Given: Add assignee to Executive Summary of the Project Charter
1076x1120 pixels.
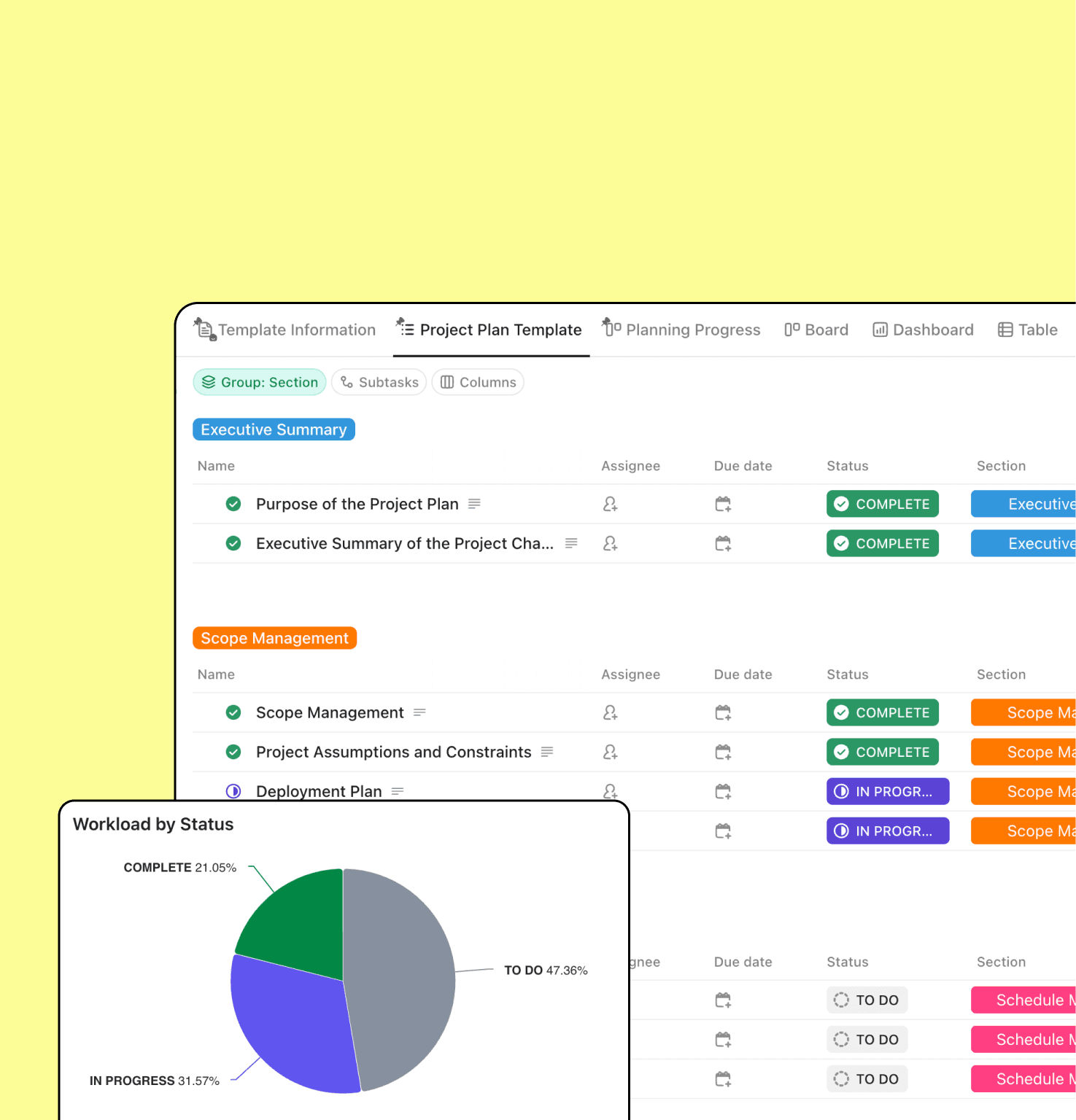Looking at the screenshot, I should point(611,543).
